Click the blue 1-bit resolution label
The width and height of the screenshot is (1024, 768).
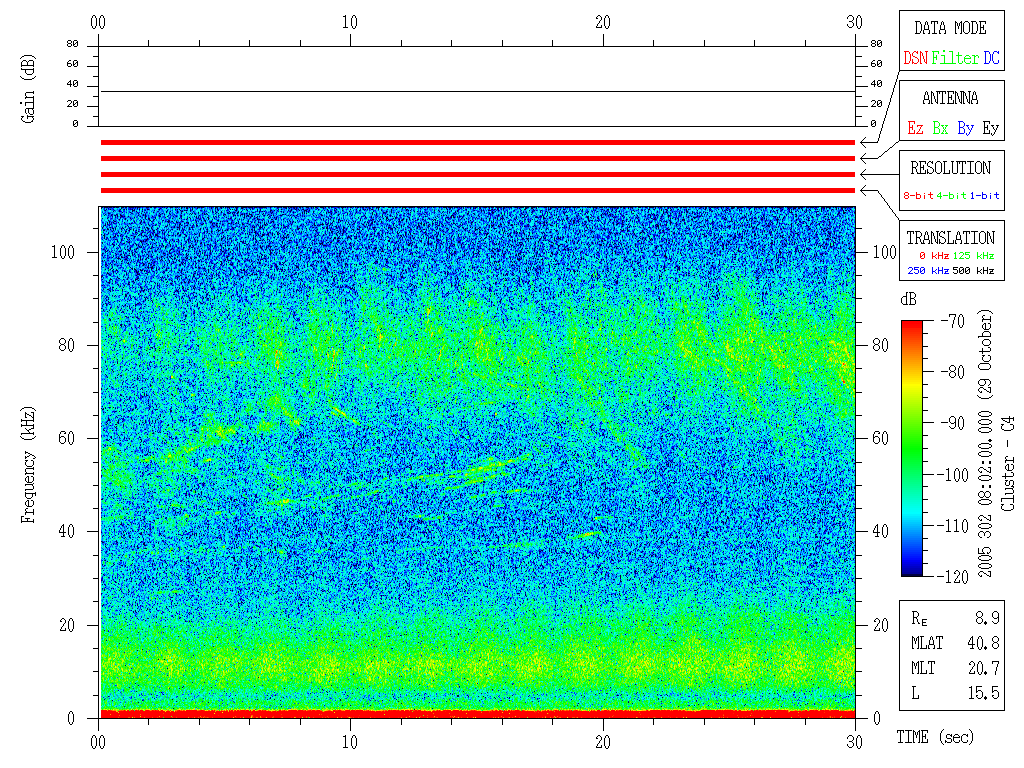984,195
